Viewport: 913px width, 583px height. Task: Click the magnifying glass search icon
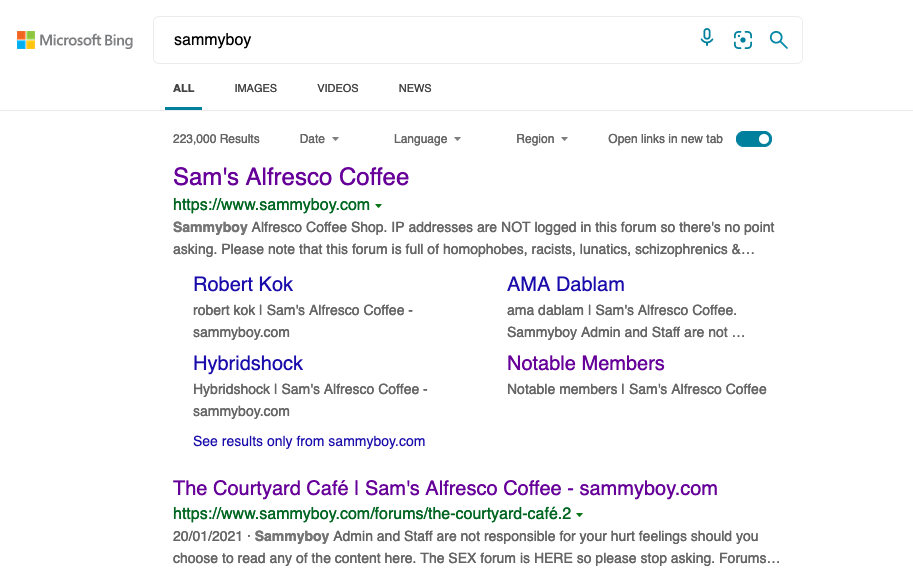coord(778,40)
